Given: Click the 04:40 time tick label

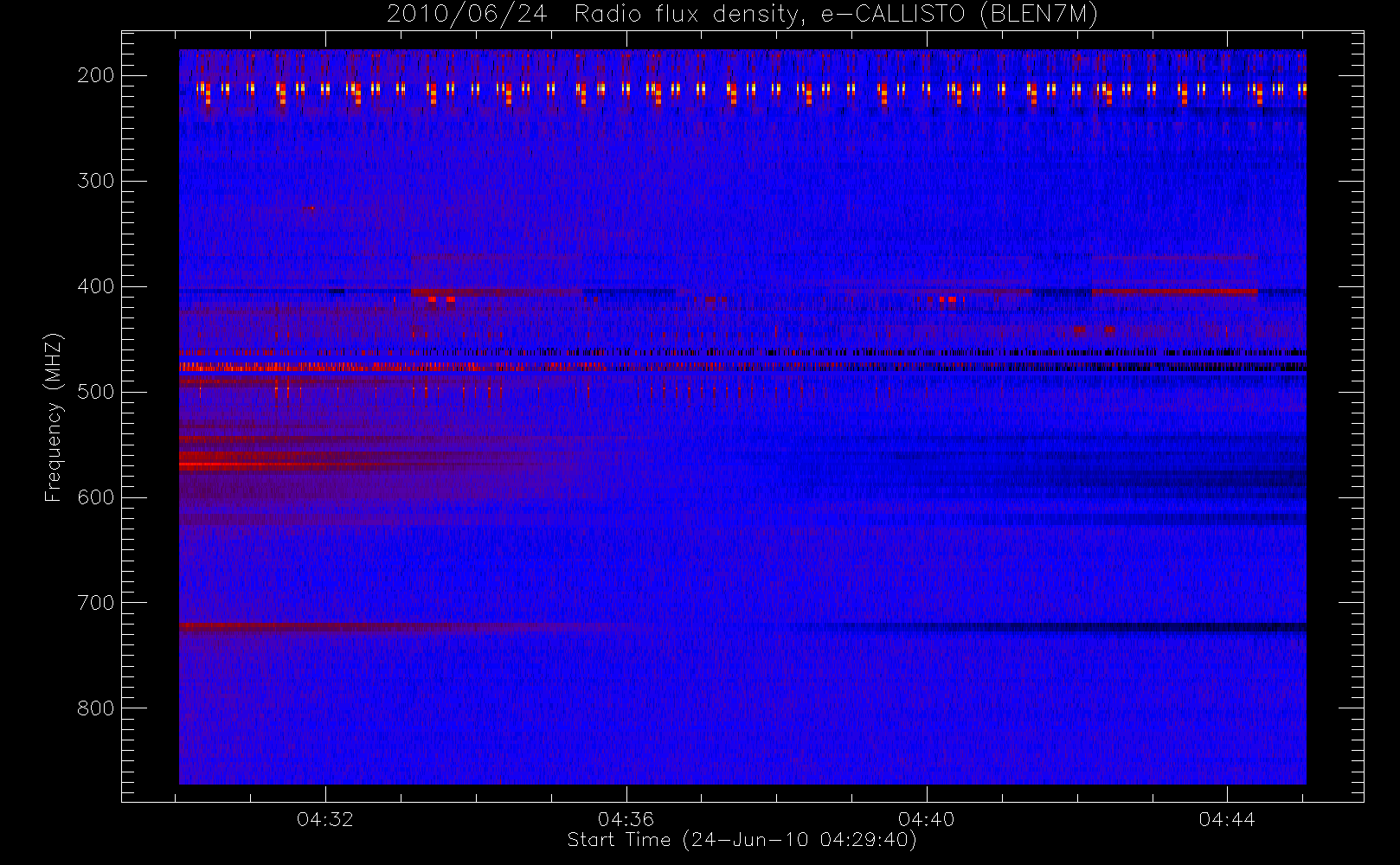Looking at the screenshot, I should [927, 819].
